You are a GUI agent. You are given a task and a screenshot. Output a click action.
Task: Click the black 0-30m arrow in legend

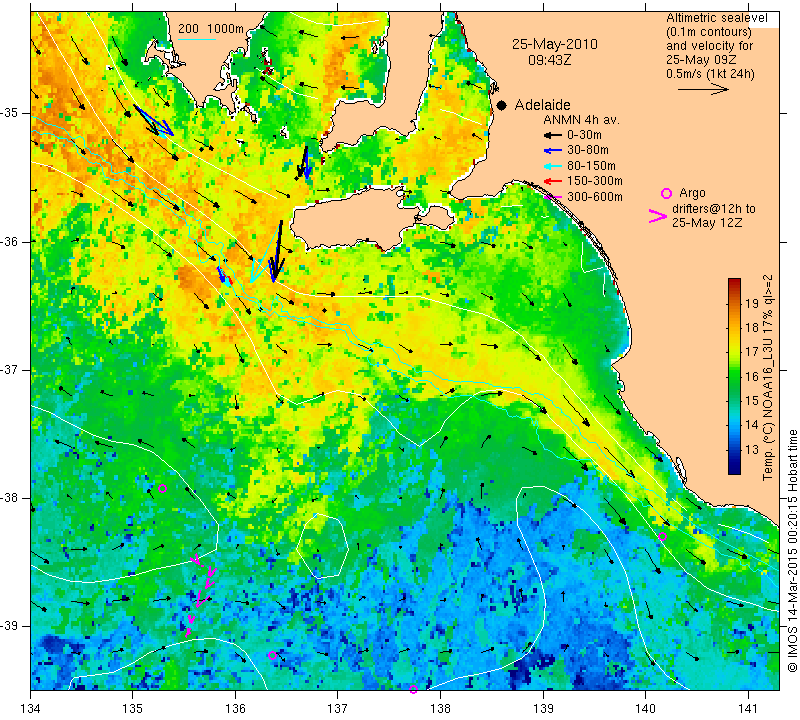coord(552,135)
